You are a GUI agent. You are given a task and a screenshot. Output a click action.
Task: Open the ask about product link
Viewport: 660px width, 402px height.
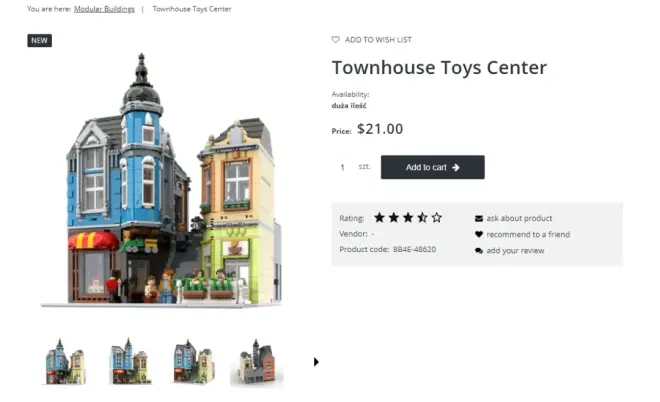click(x=519, y=218)
